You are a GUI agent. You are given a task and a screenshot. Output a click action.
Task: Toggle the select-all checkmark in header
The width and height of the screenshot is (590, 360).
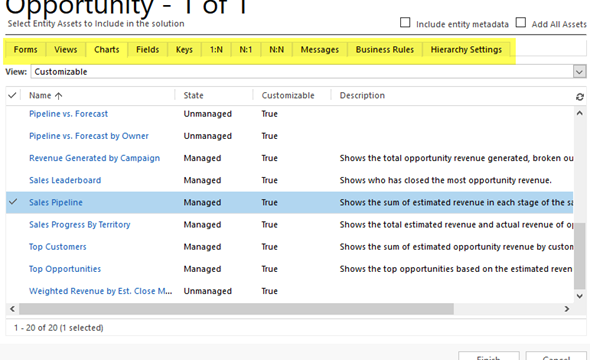[x=12, y=95]
